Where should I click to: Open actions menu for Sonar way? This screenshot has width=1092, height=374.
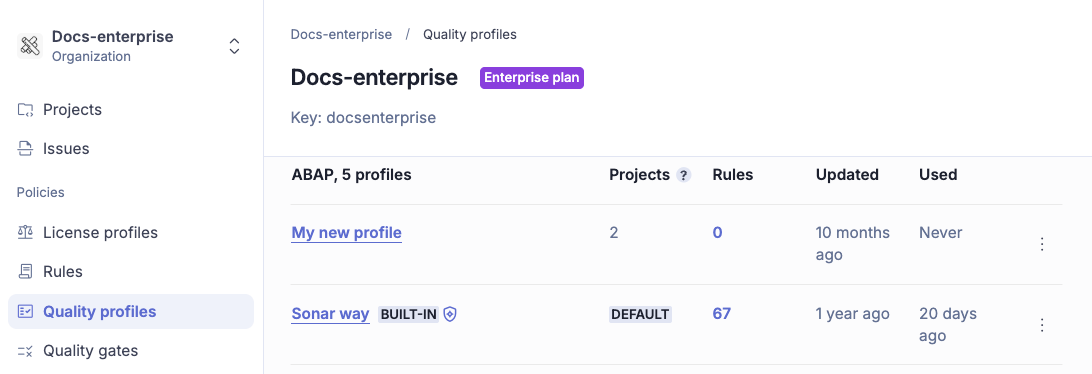(x=1042, y=325)
